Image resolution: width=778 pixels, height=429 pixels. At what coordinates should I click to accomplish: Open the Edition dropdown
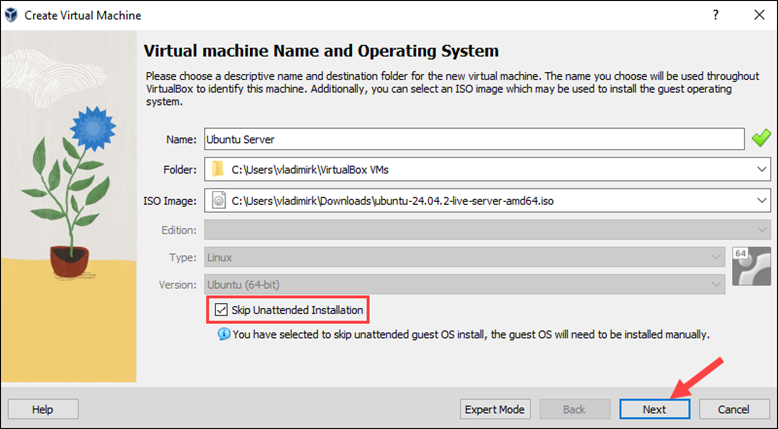point(762,230)
